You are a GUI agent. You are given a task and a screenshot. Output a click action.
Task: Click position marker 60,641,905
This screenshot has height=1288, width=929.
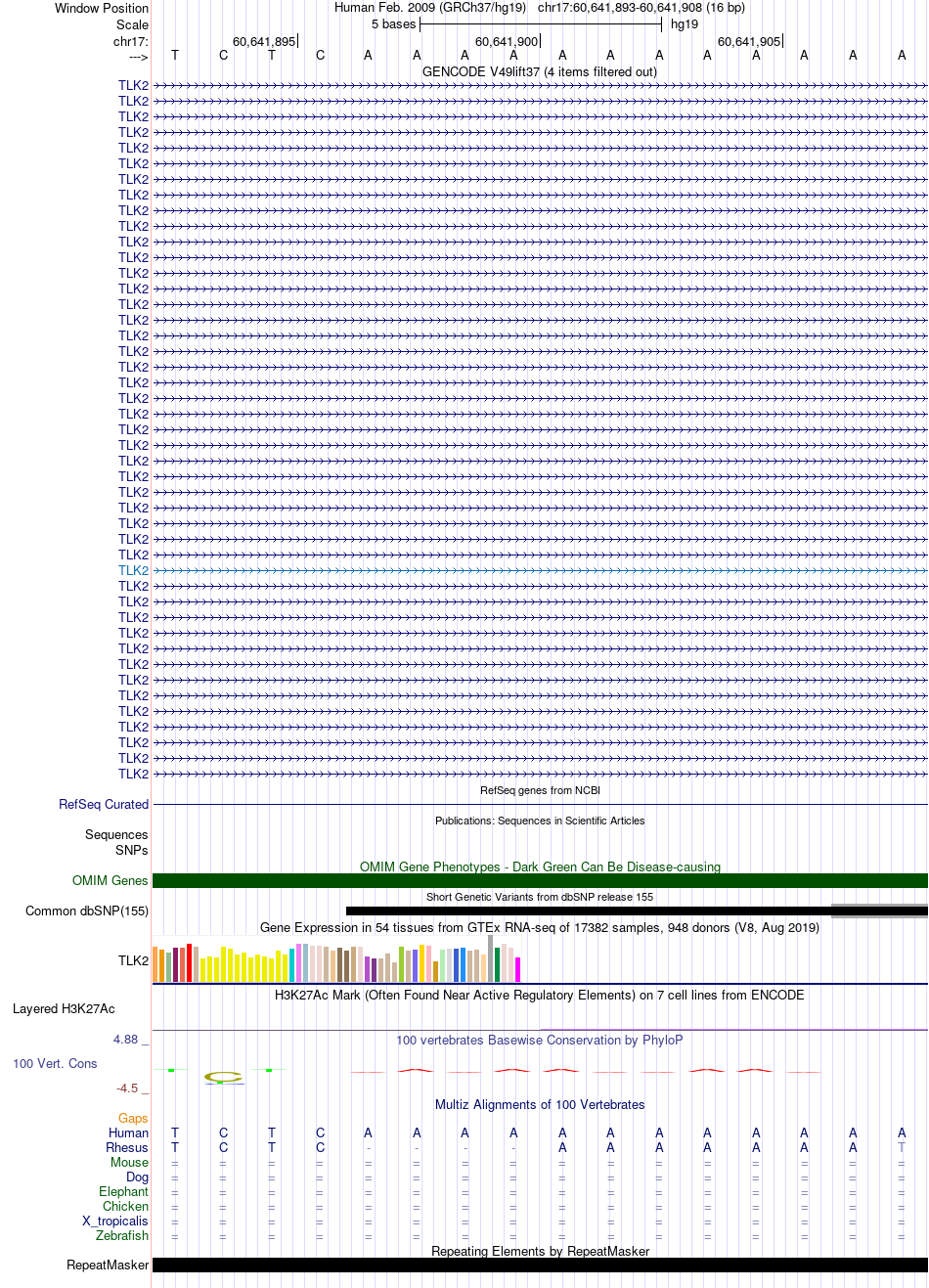pos(749,41)
